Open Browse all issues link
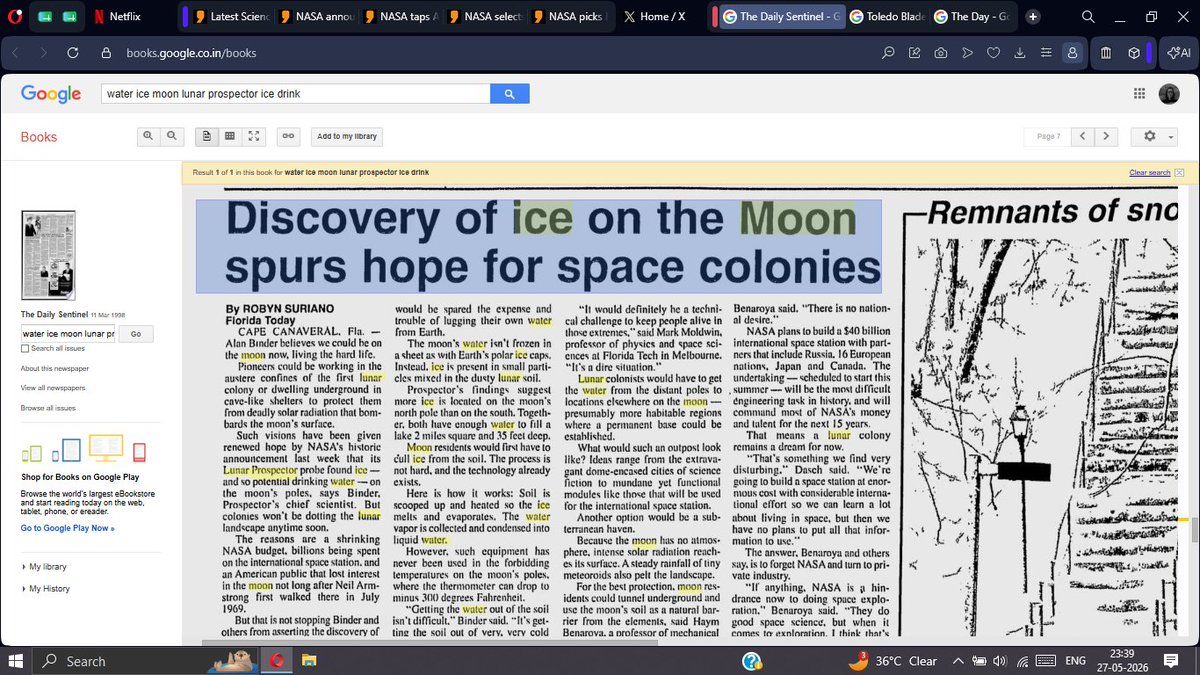 (x=48, y=408)
